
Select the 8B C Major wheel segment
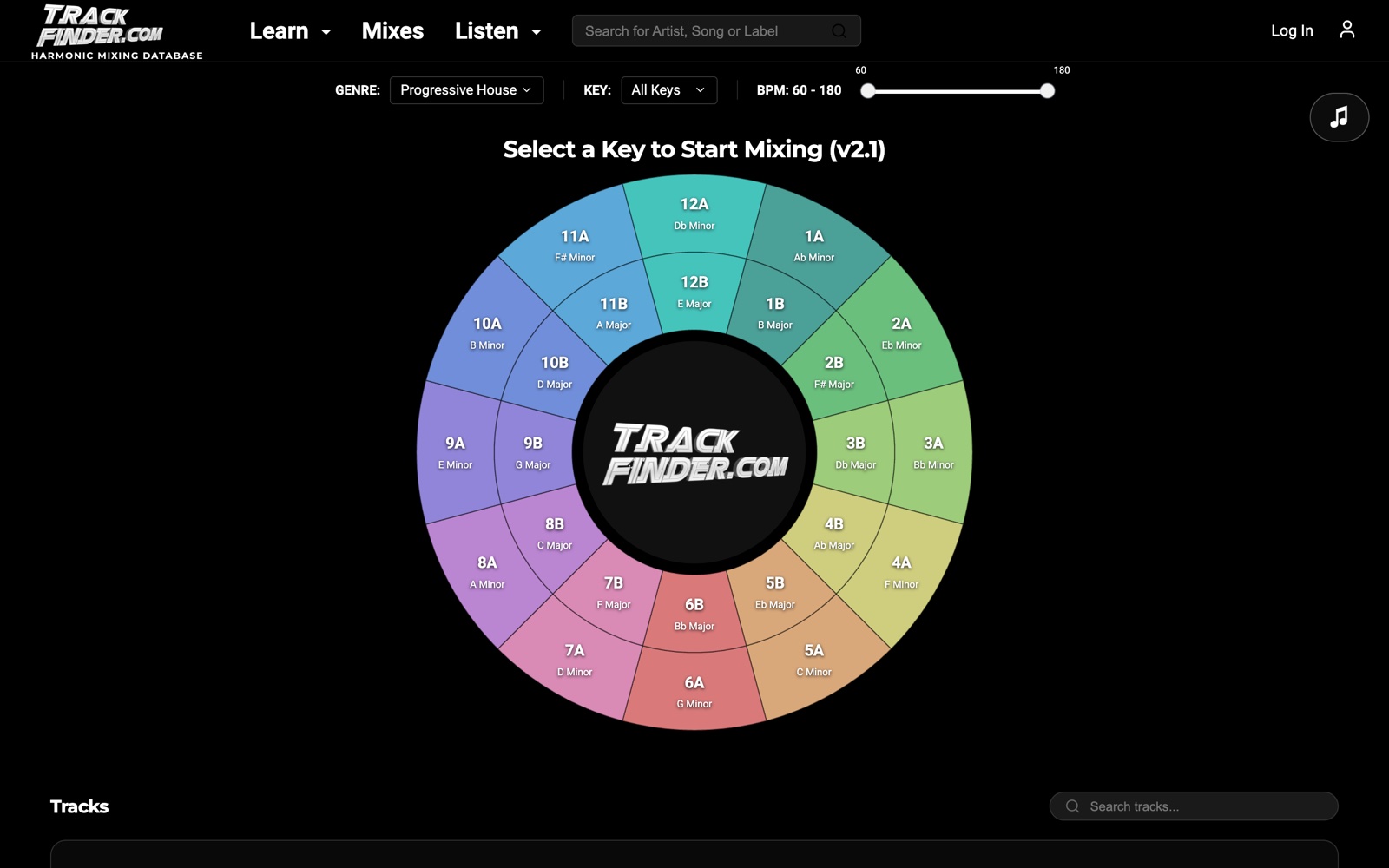[555, 533]
